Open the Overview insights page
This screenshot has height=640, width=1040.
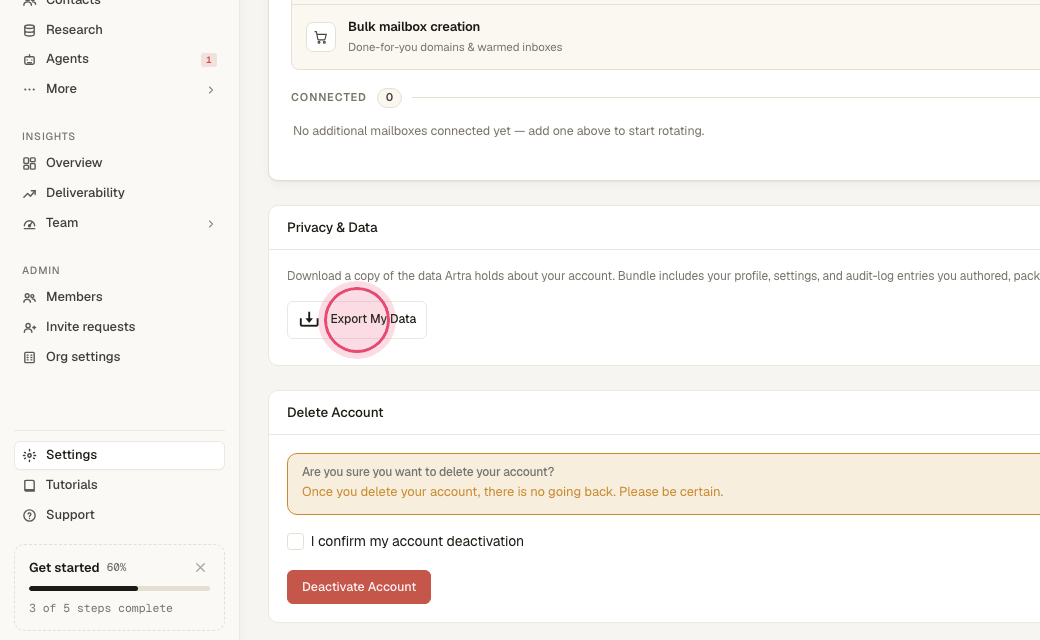pyautogui.click(x=119, y=163)
